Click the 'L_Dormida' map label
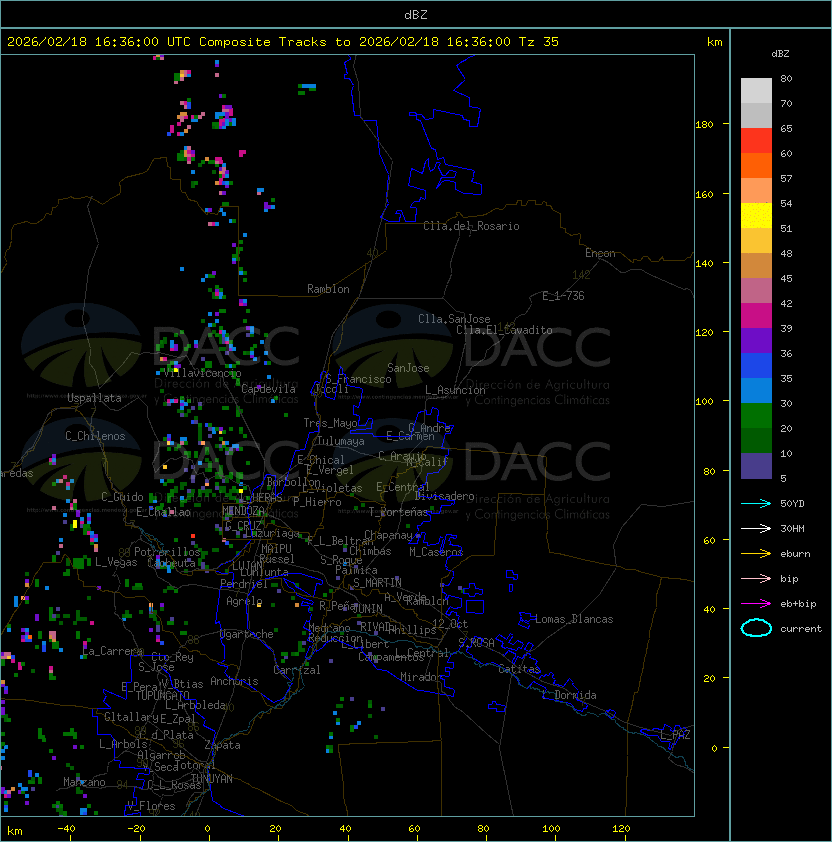The width and height of the screenshot is (832, 842). pos(569,695)
